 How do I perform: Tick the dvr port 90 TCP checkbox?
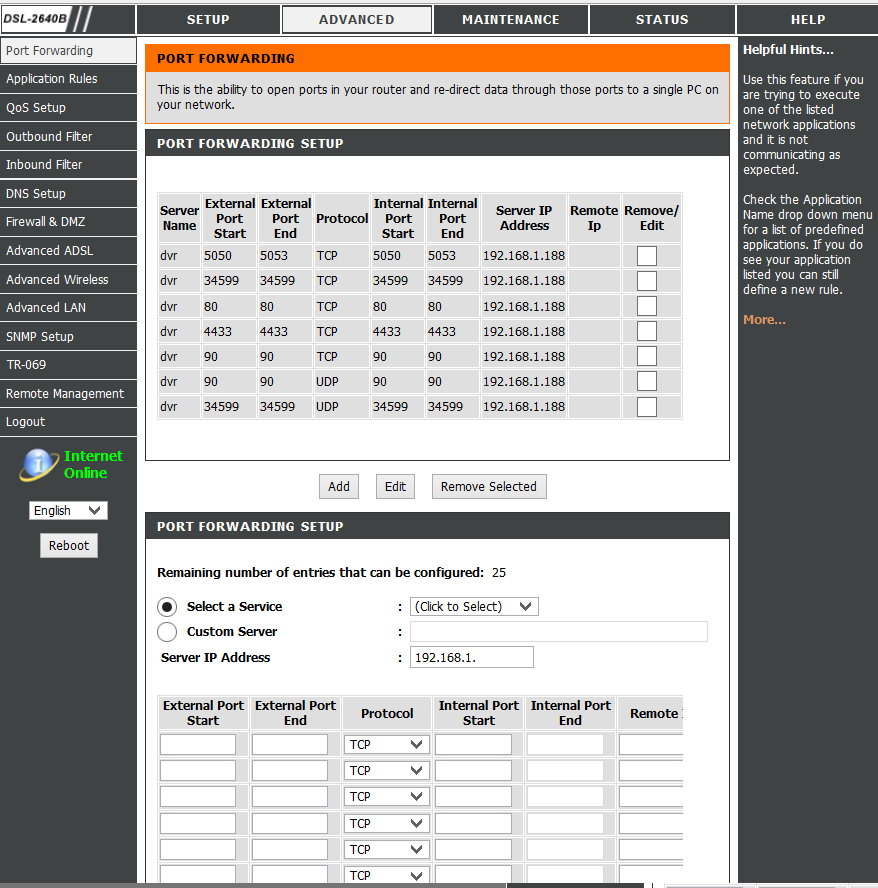(x=646, y=357)
